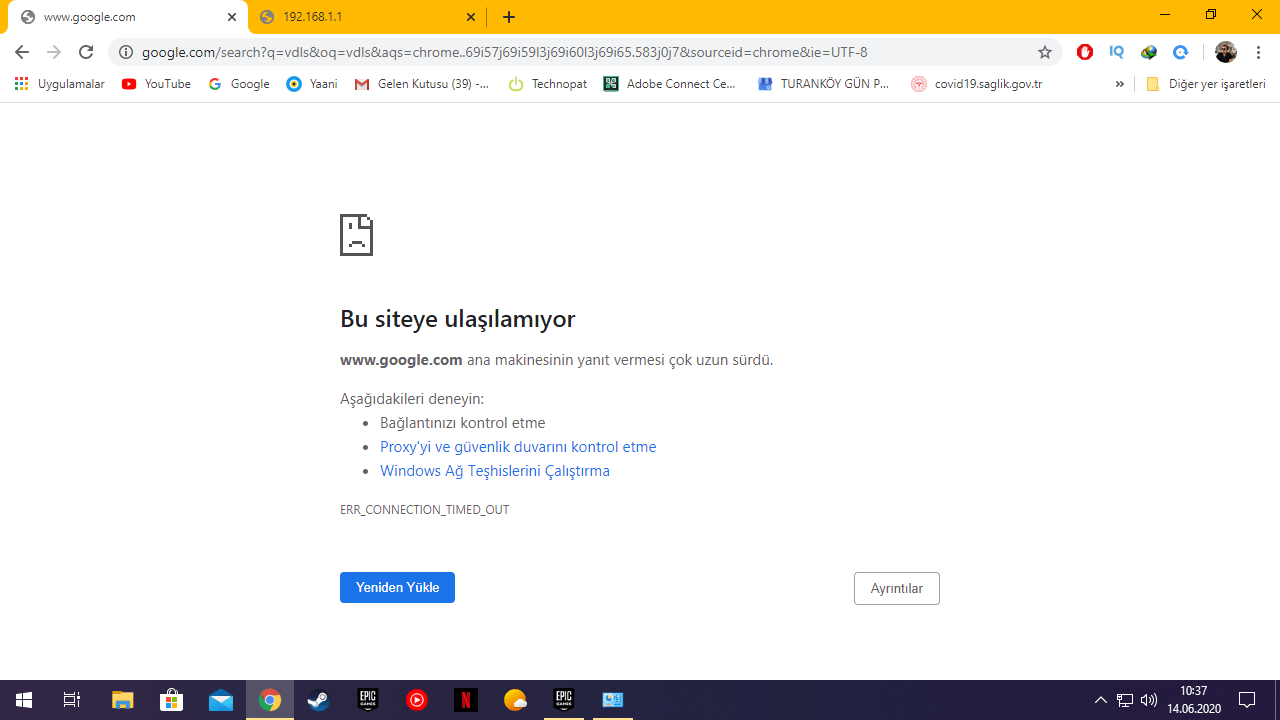Open the taskbar clock showing 10:37
Screen dimensions: 1280x720
[x=1194, y=700]
